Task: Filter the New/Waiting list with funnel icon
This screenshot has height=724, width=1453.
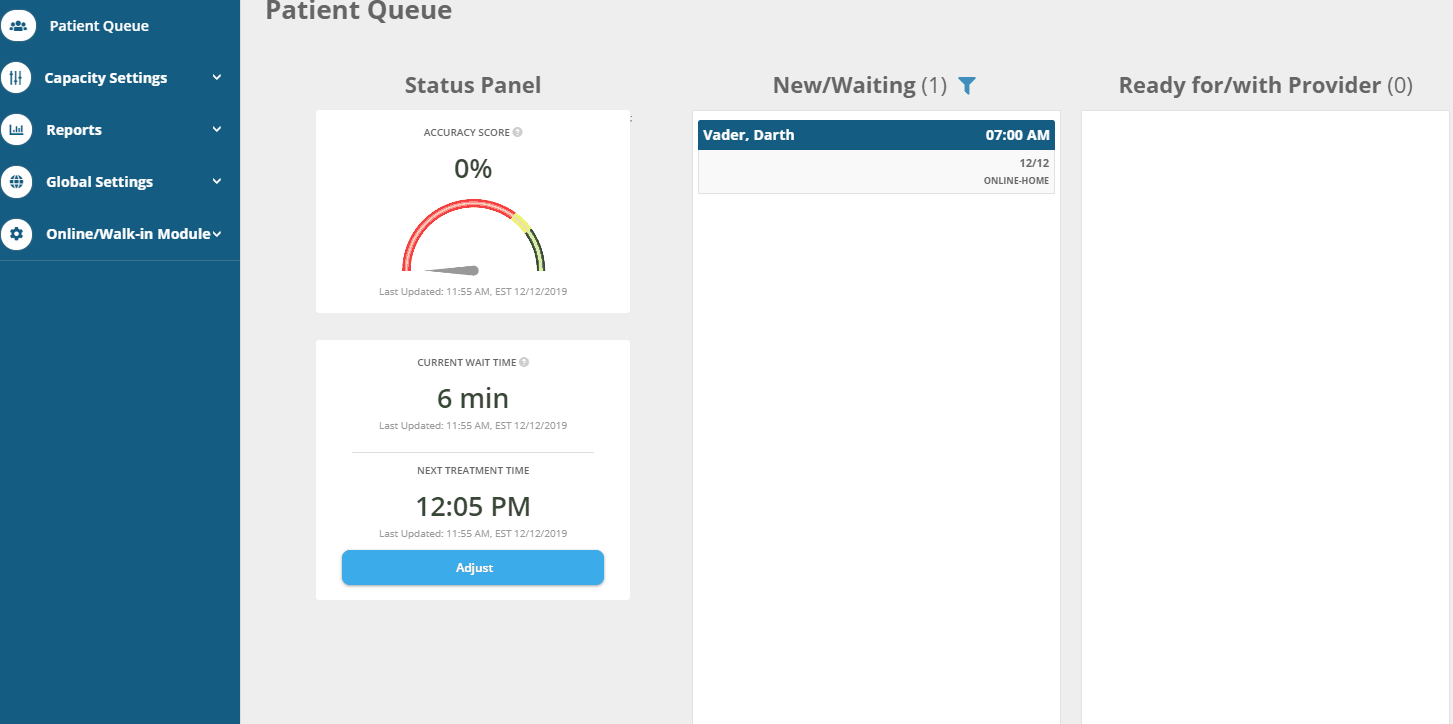Action: click(966, 86)
